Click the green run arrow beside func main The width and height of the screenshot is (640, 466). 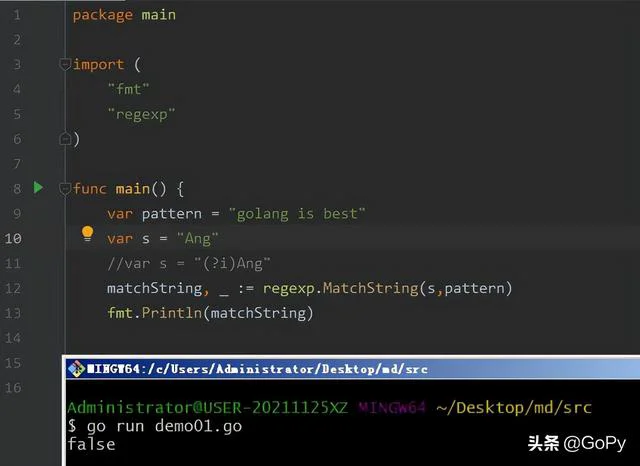click(38, 188)
